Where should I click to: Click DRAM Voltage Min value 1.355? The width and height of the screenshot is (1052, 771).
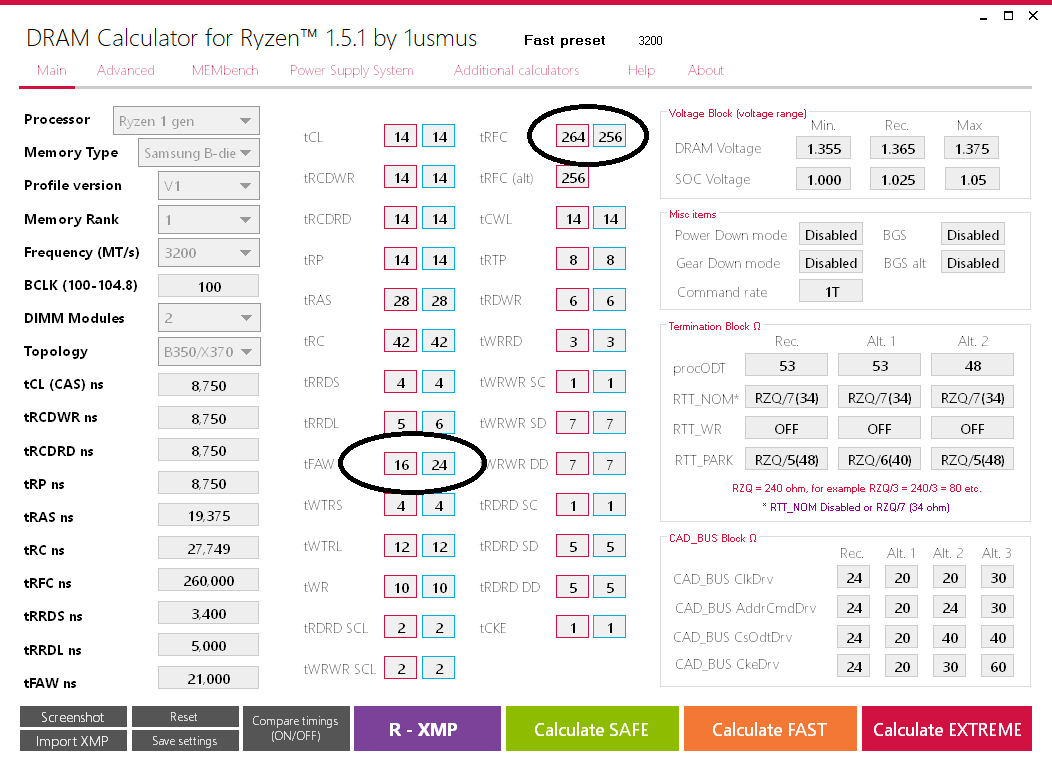[824, 148]
